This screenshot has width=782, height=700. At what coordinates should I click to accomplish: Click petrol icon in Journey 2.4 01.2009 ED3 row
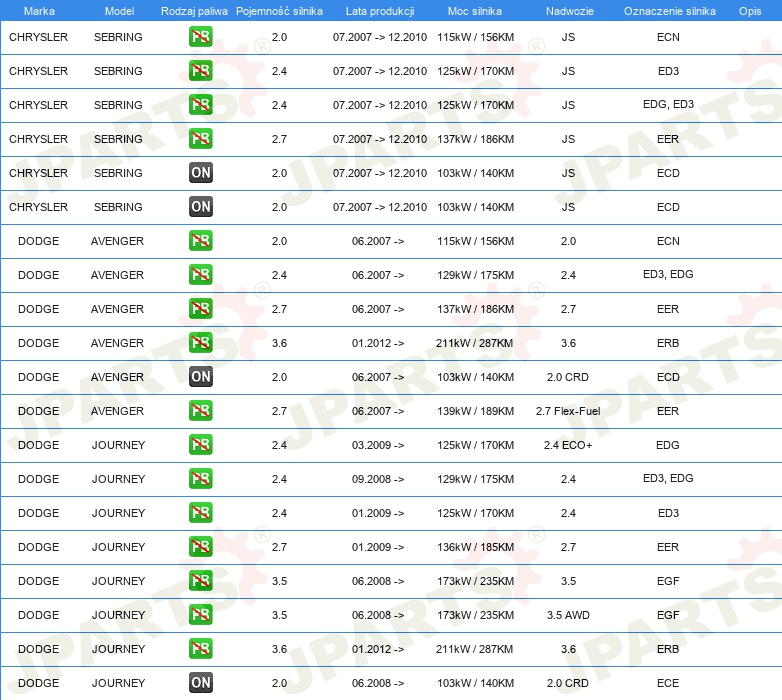pos(200,512)
